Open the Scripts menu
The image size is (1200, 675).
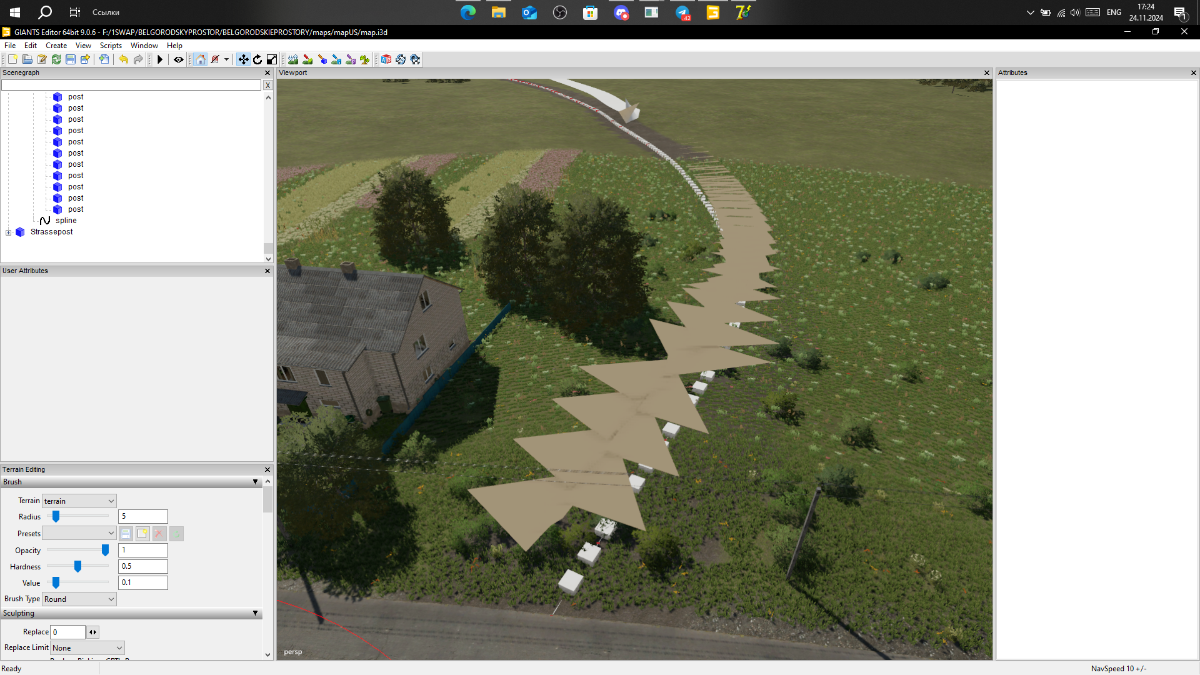click(110, 45)
